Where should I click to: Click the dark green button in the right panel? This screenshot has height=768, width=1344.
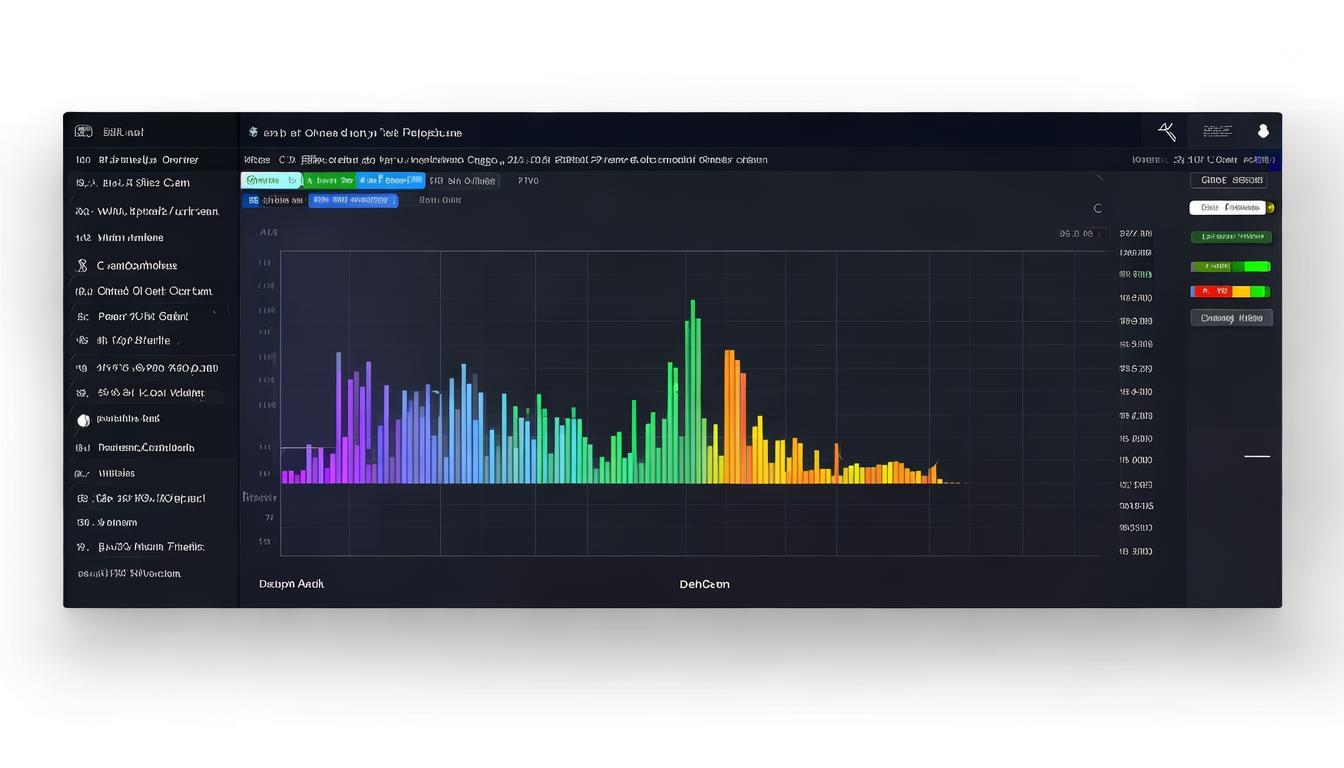tap(1231, 237)
